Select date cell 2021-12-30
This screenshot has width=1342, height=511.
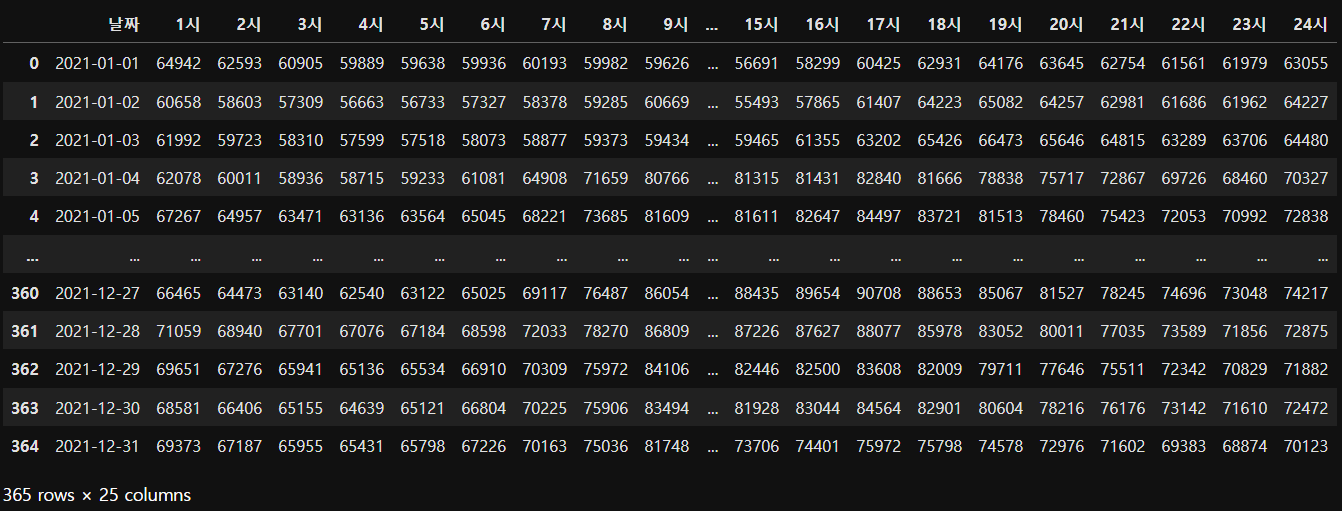point(98,408)
